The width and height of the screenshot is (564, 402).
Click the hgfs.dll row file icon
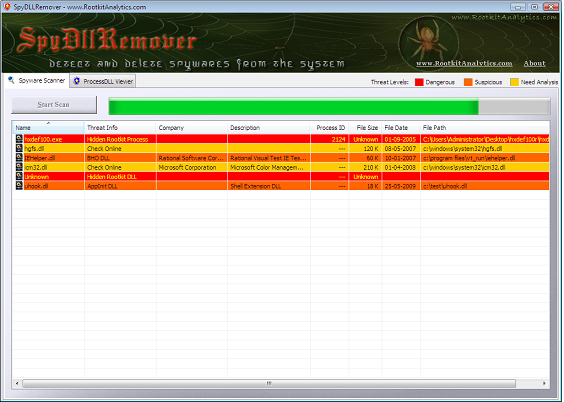[x=19, y=148]
